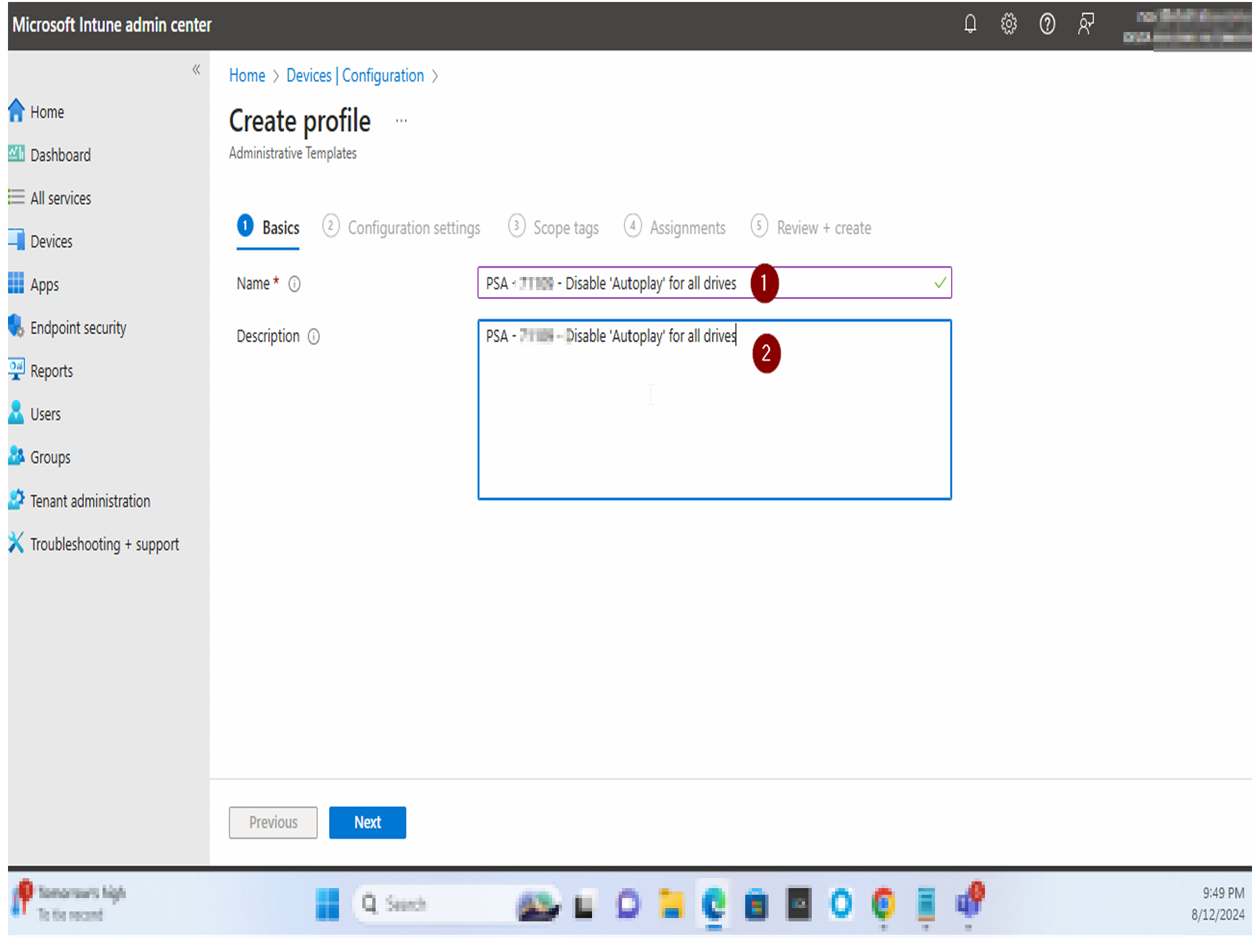Open the notifications bell icon
The height and width of the screenshot is (952, 1256).
click(970, 25)
